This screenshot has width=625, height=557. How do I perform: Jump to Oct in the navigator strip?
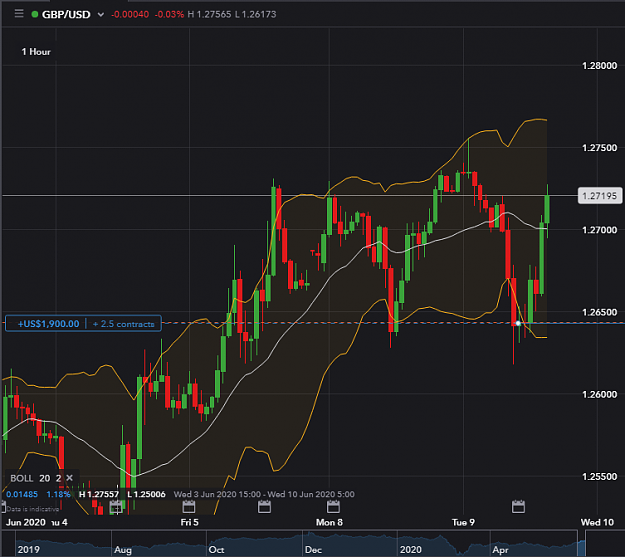216,550
